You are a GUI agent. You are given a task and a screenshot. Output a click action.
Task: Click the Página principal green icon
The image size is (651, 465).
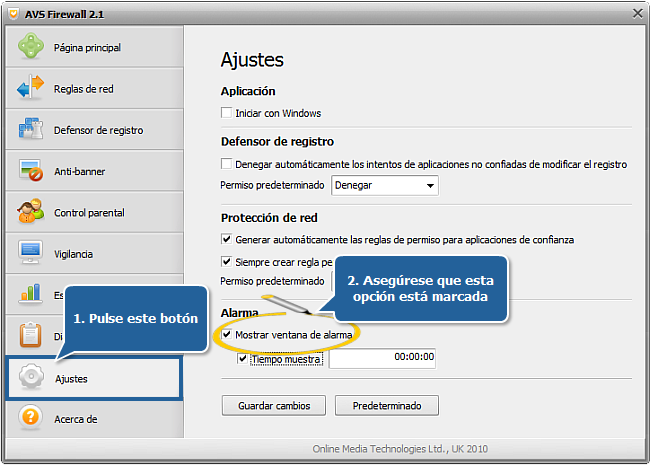31,46
